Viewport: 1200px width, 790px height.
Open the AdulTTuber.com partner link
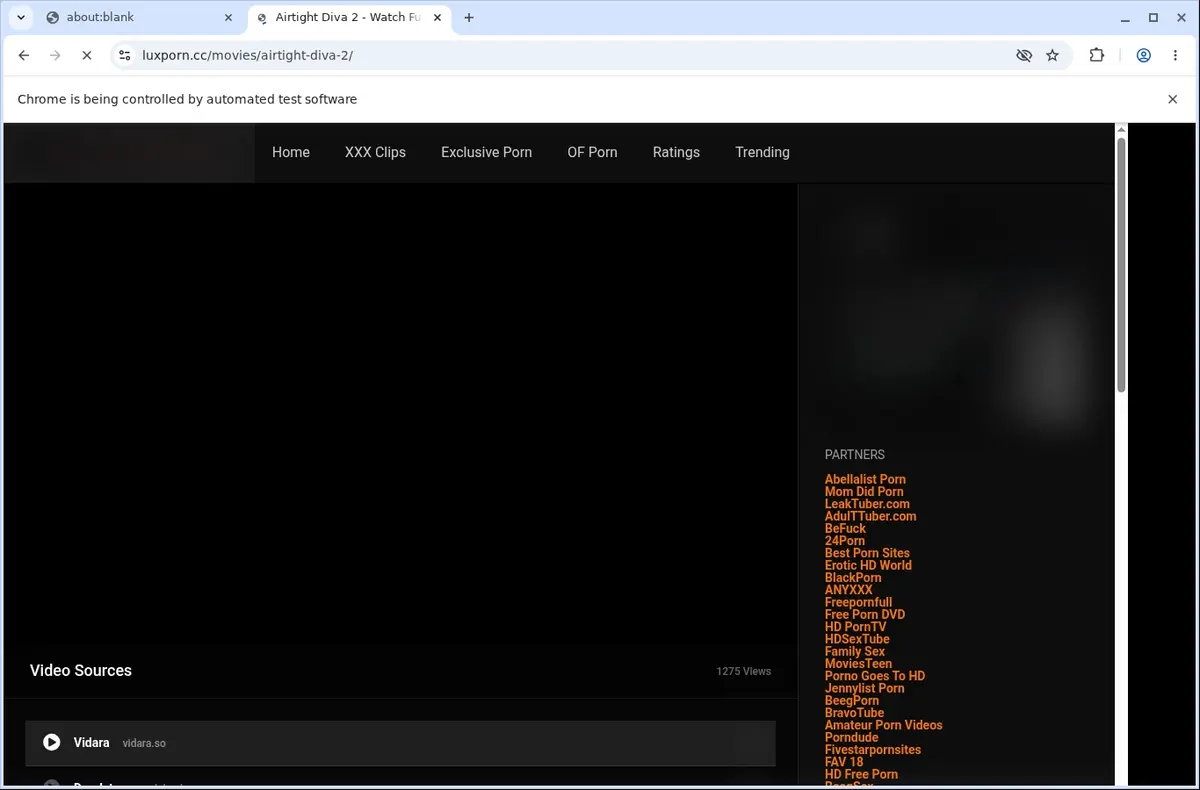[870, 516]
